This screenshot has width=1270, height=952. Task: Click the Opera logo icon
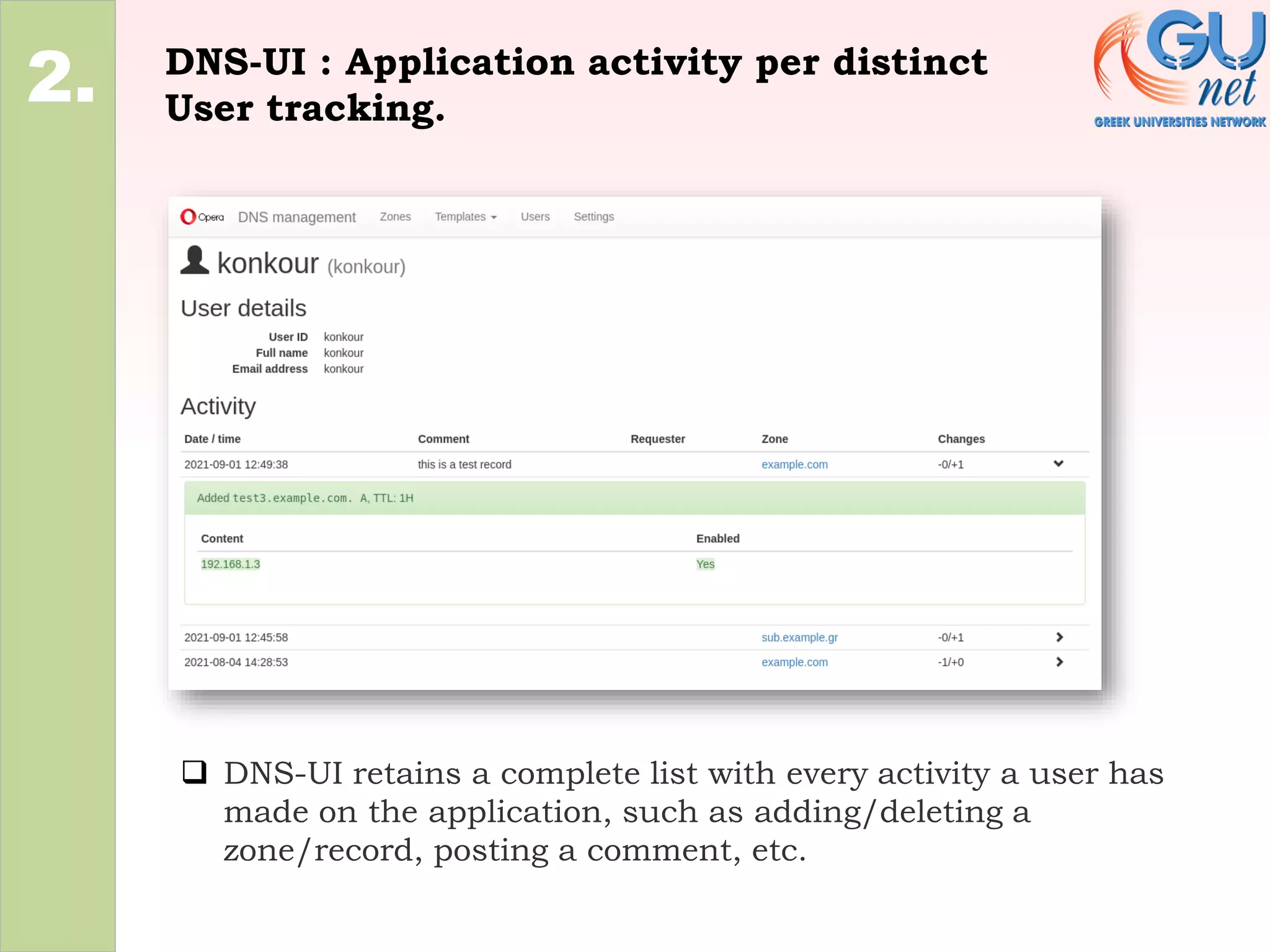click(x=202, y=217)
